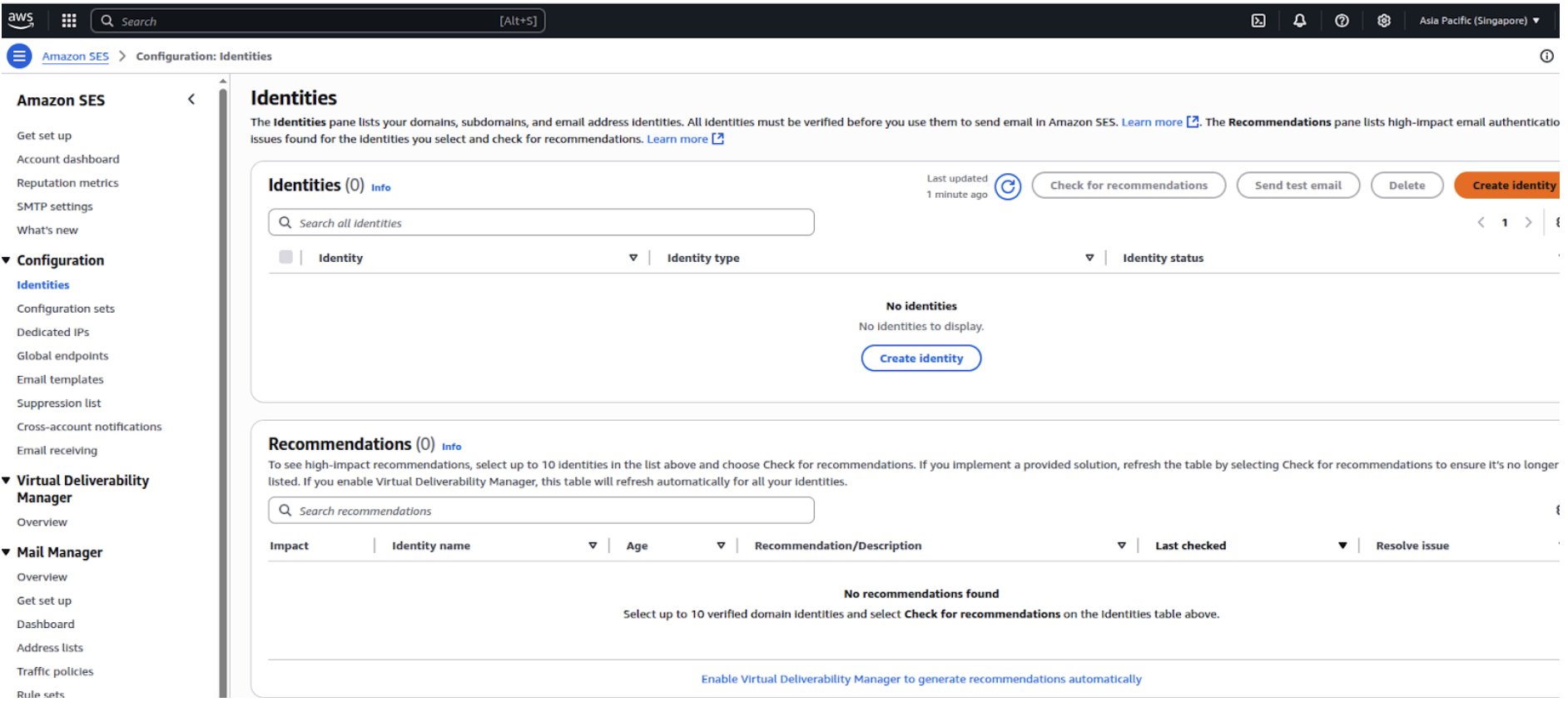Open Amazon SES breadcrumb link
Viewport: 1568px width, 702px height.
pyautogui.click(x=76, y=57)
